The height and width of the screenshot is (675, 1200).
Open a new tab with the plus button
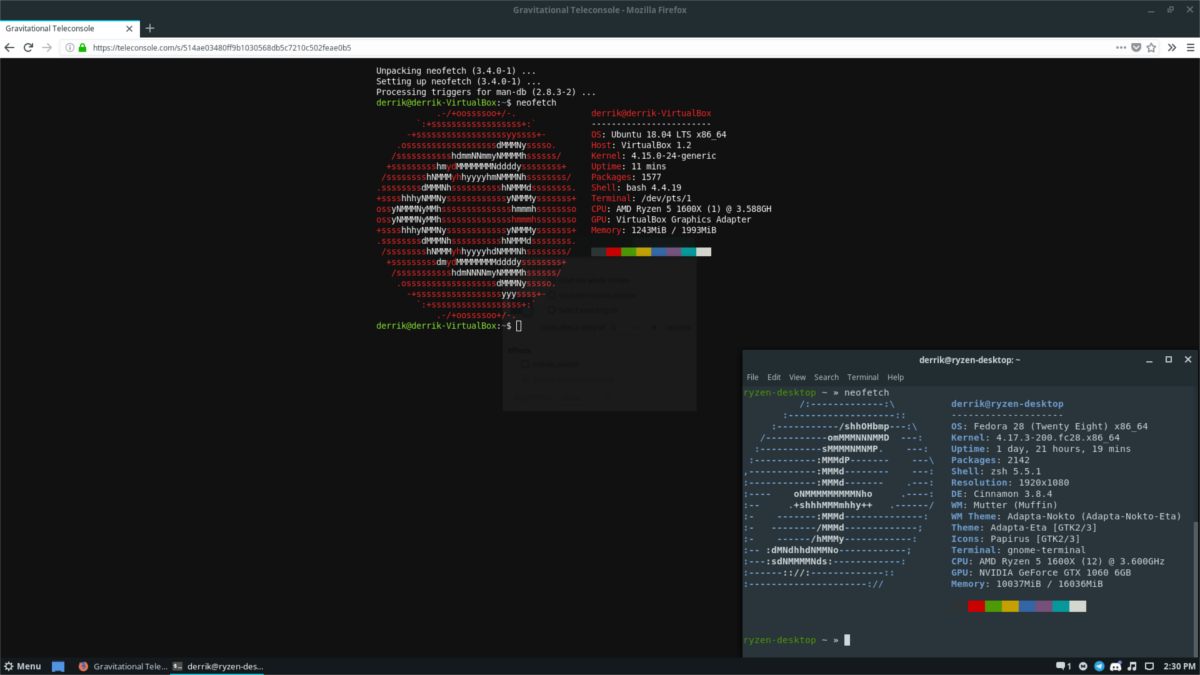(150, 28)
